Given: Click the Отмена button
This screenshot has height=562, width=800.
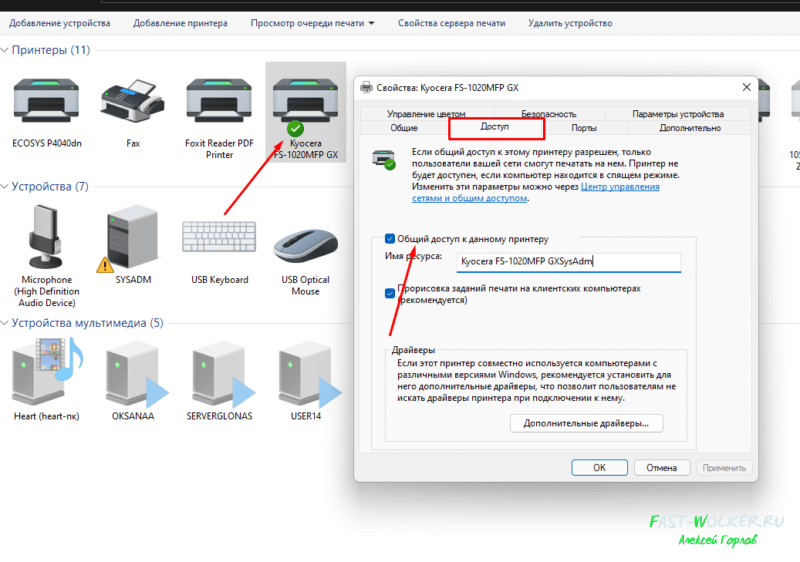Looking at the screenshot, I should [662, 467].
